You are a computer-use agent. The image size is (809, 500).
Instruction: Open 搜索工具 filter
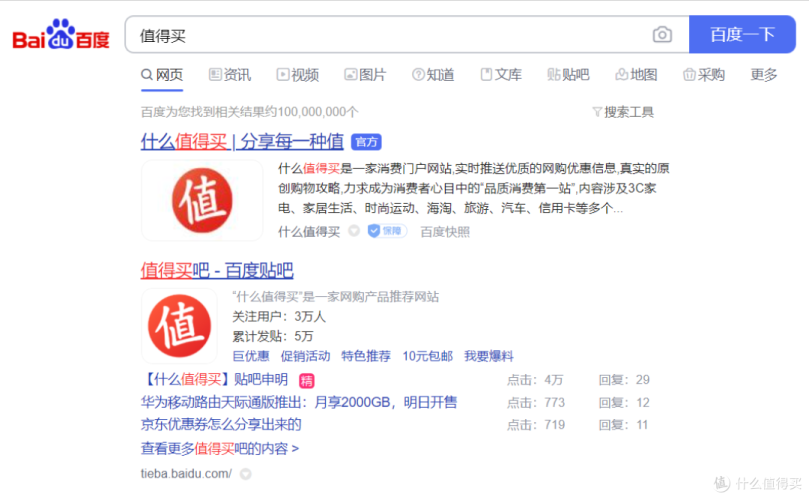623,112
